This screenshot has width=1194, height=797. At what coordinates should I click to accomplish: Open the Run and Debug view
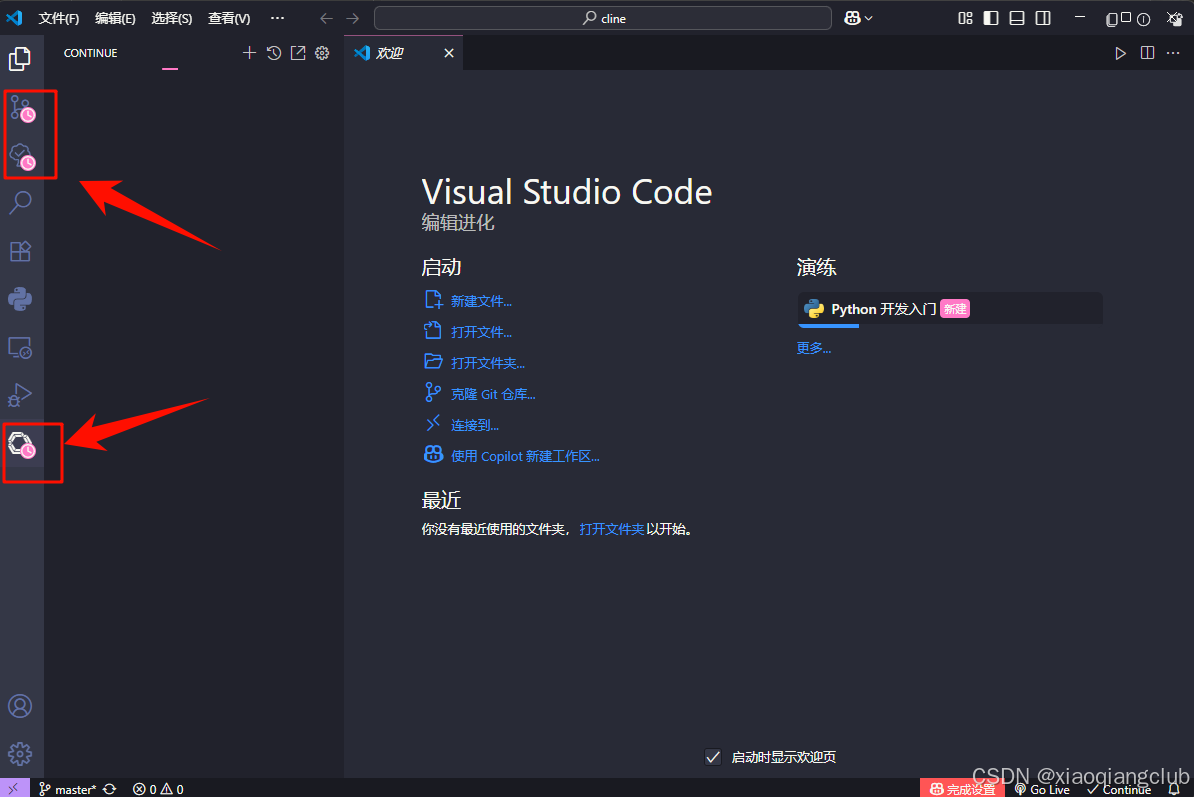click(21, 395)
